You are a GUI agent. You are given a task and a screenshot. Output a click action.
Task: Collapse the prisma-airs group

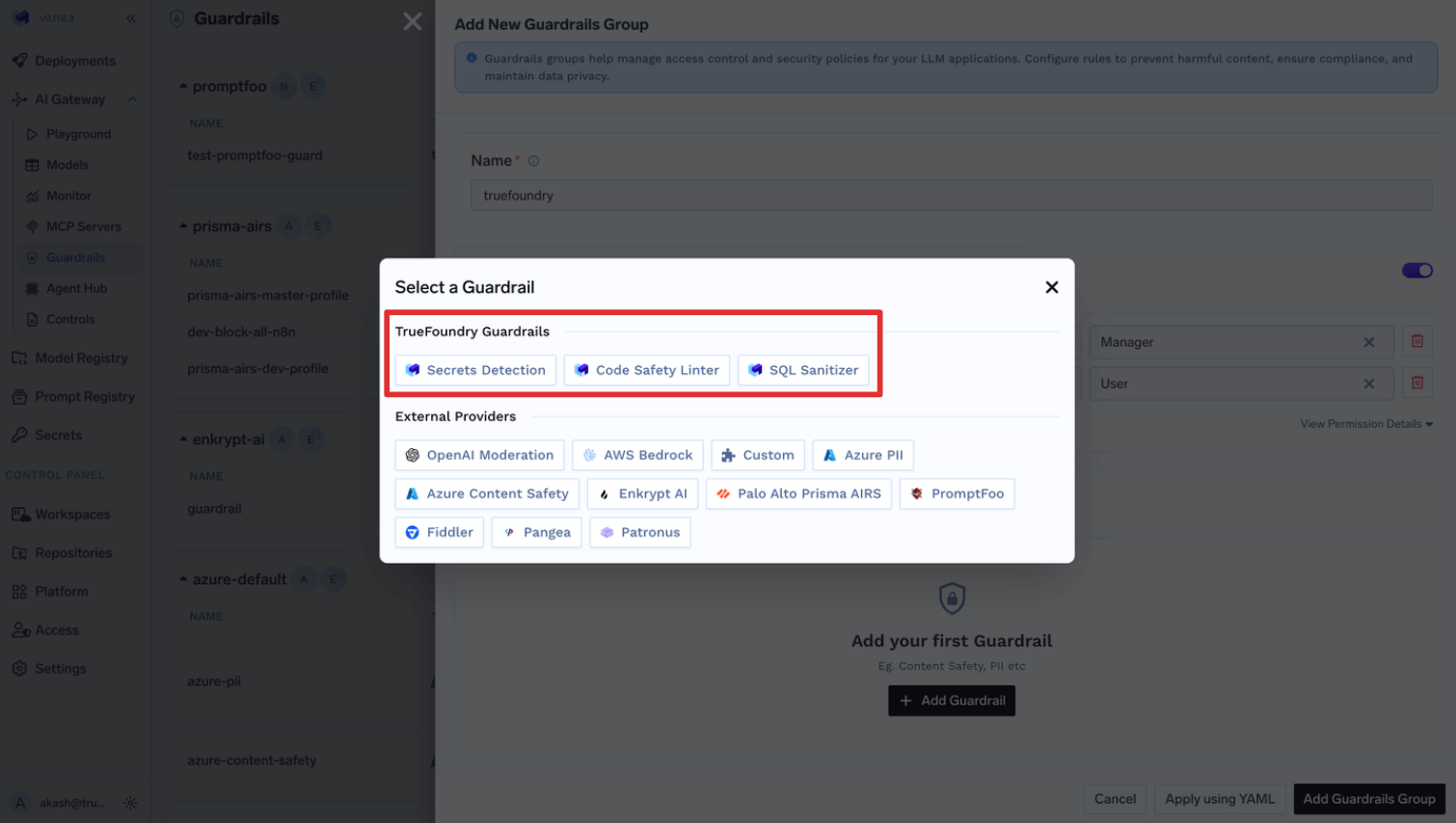click(183, 226)
